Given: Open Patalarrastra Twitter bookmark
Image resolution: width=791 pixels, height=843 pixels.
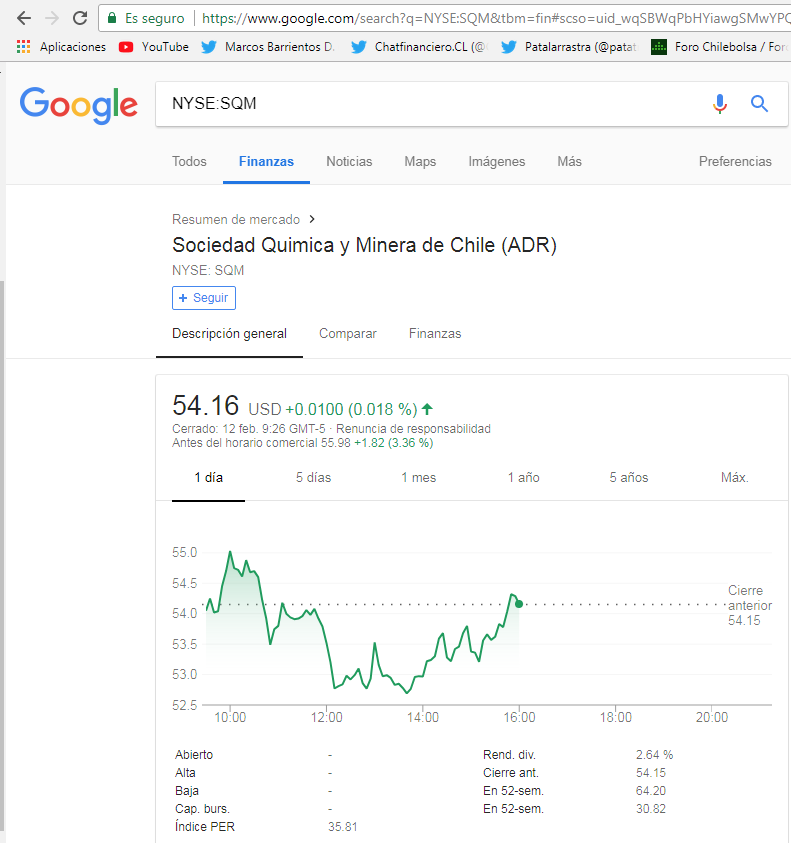Looking at the screenshot, I should [x=568, y=47].
